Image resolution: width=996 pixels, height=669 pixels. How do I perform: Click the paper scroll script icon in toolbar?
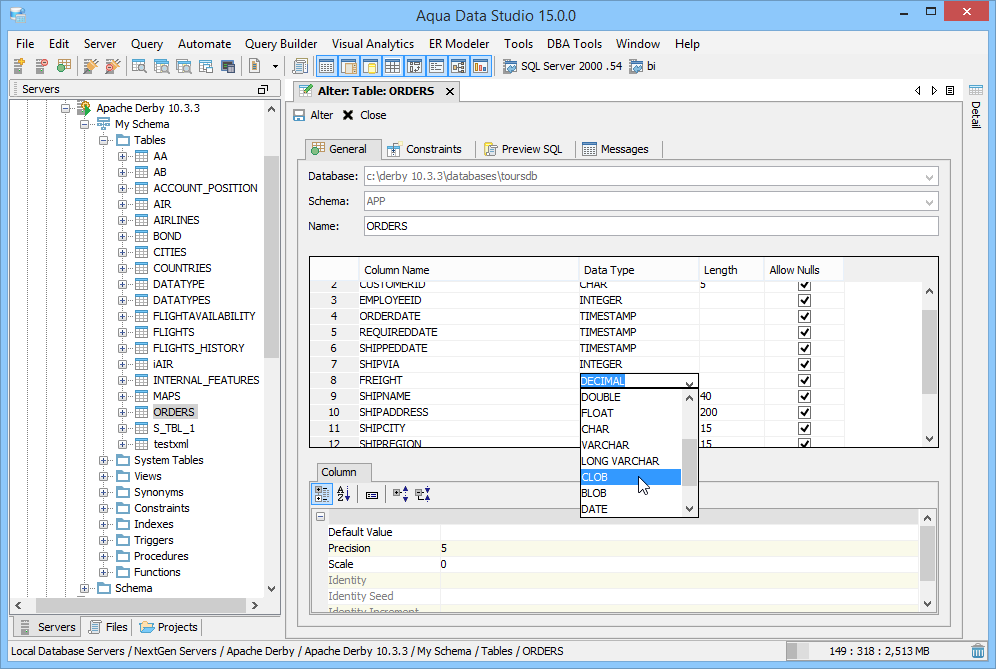(x=300, y=66)
